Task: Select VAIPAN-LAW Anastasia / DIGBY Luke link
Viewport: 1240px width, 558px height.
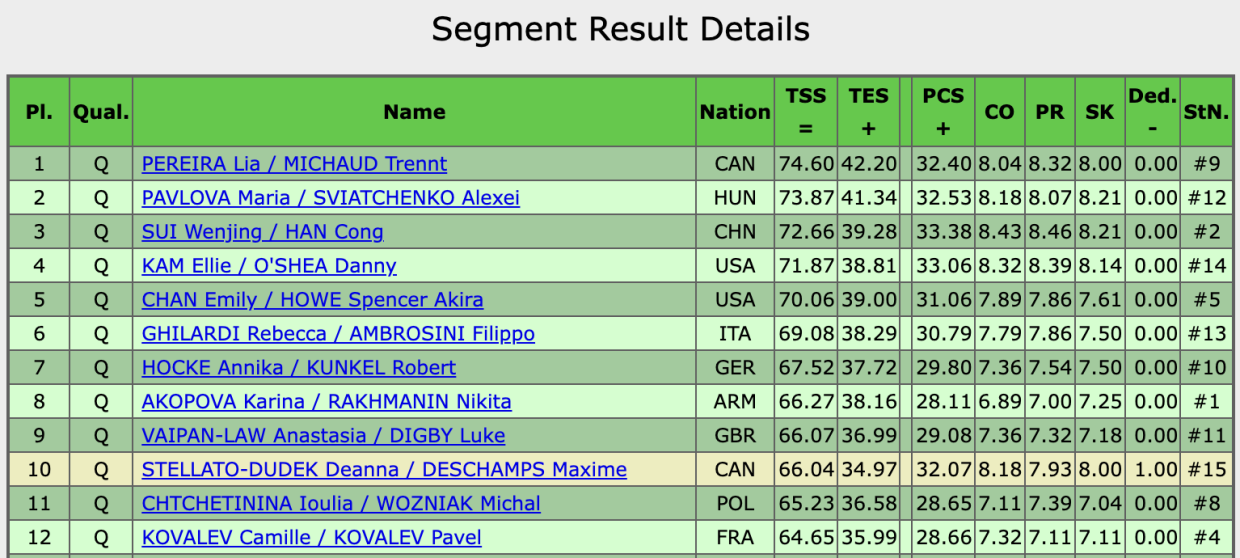Action: (x=323, y=436)
